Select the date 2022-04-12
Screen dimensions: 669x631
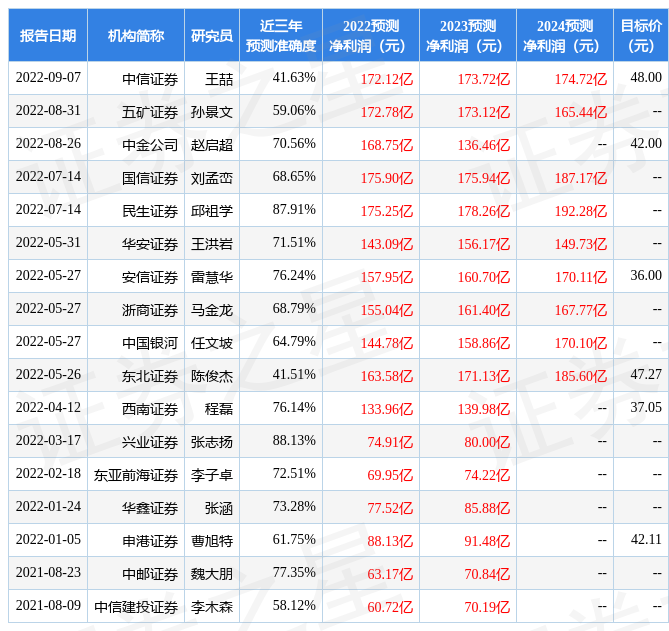coord(48,407)
